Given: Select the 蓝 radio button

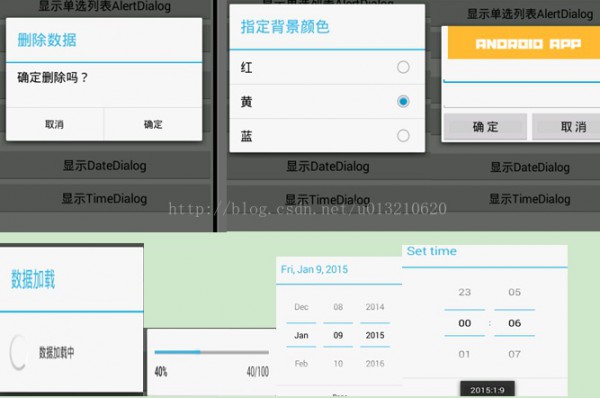Looking at the screenshot, I should tap(403, 135).
